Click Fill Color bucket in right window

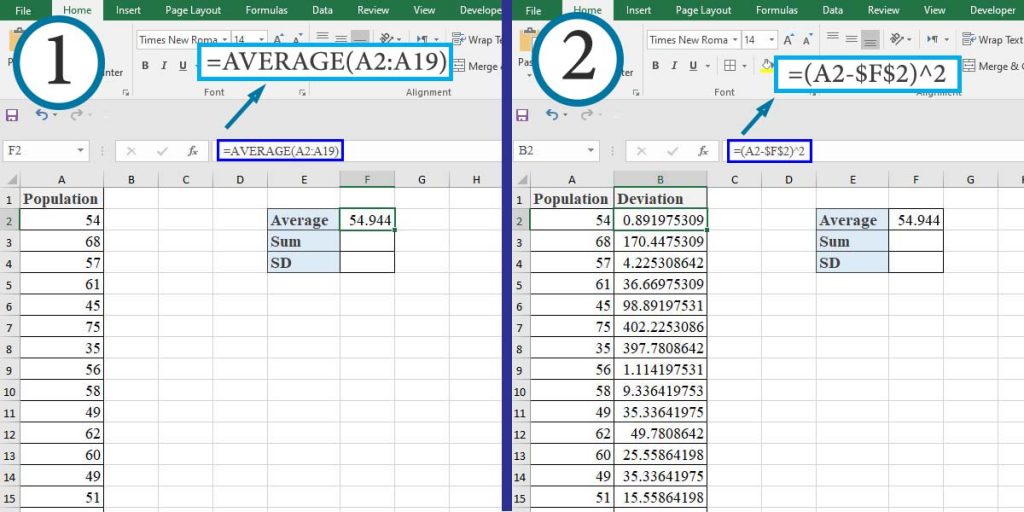(x=765, y=65)
